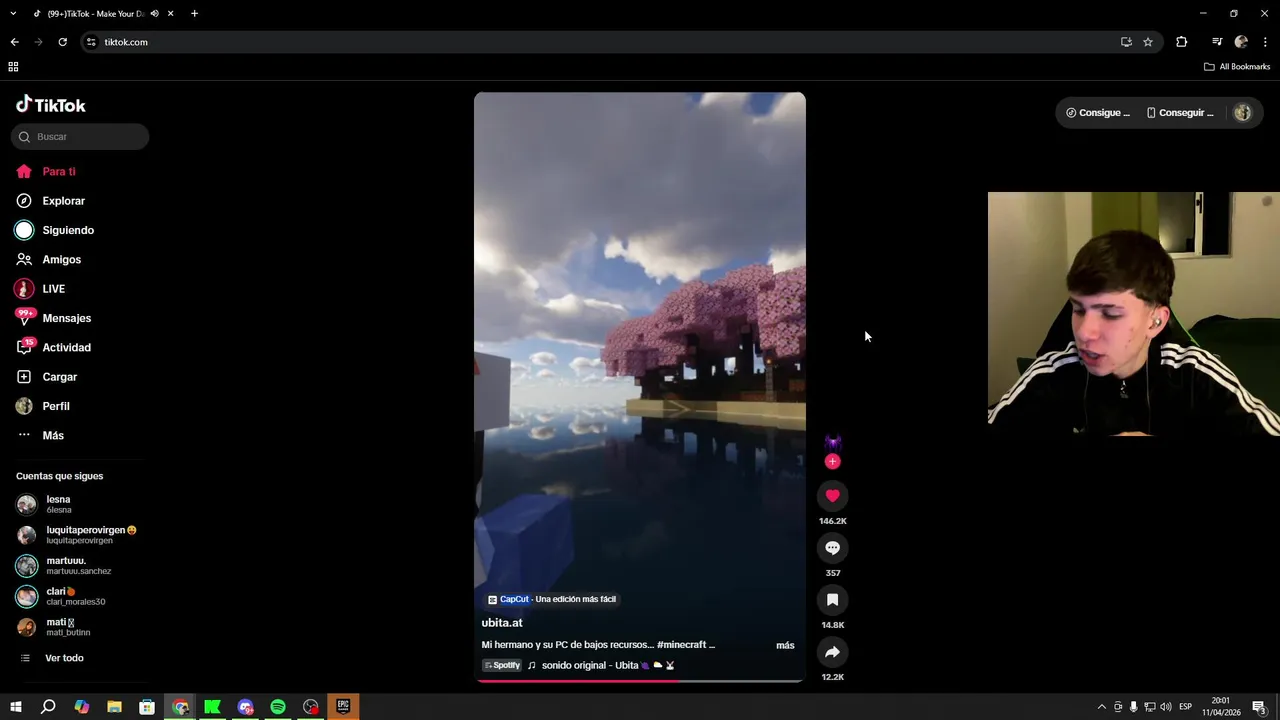This screenshot has height=720, width=1280.
Task: Seek on the video progress bar
Action: pos(639,681)
